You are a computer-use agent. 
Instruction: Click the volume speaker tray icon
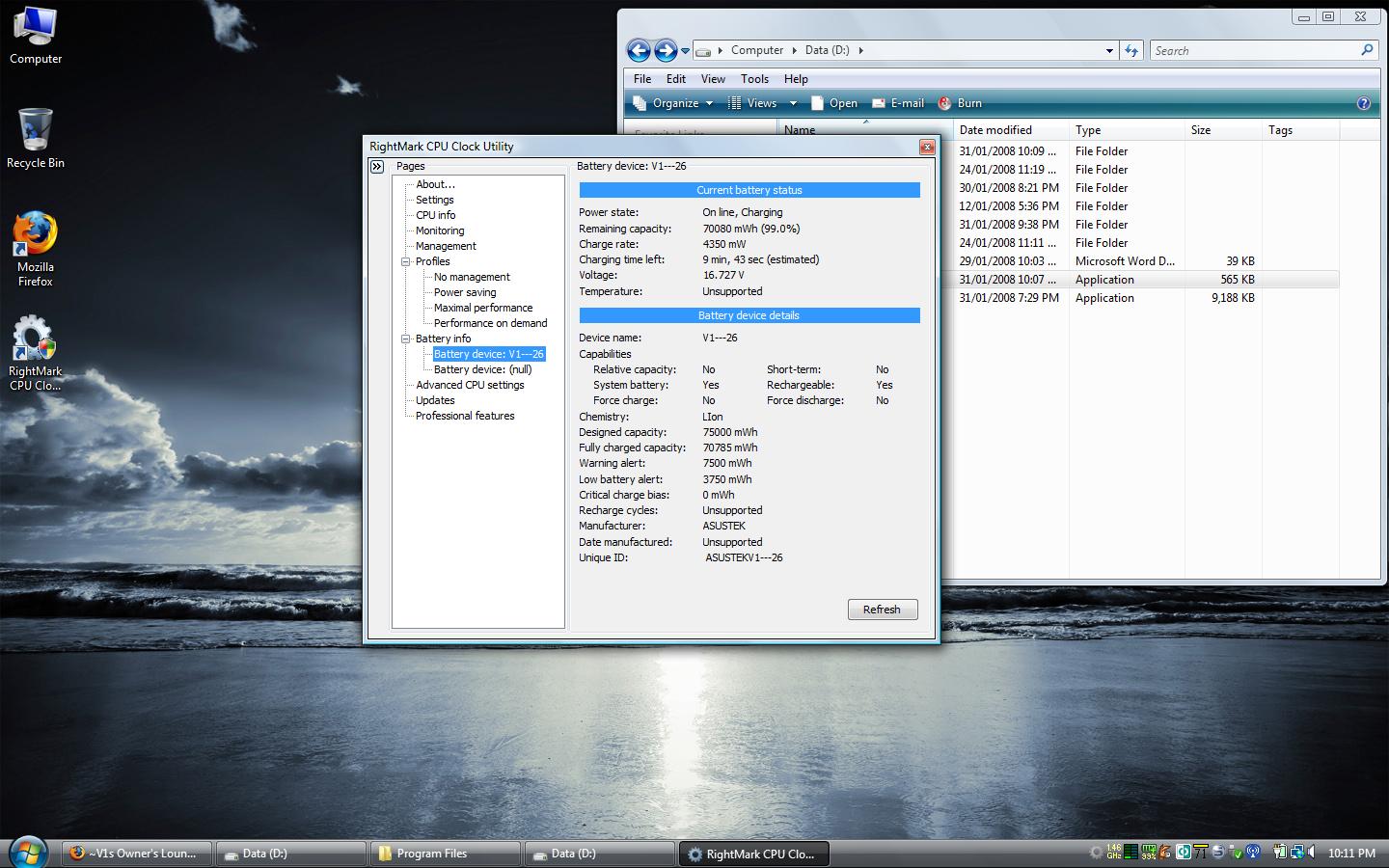click(1312, 853)
